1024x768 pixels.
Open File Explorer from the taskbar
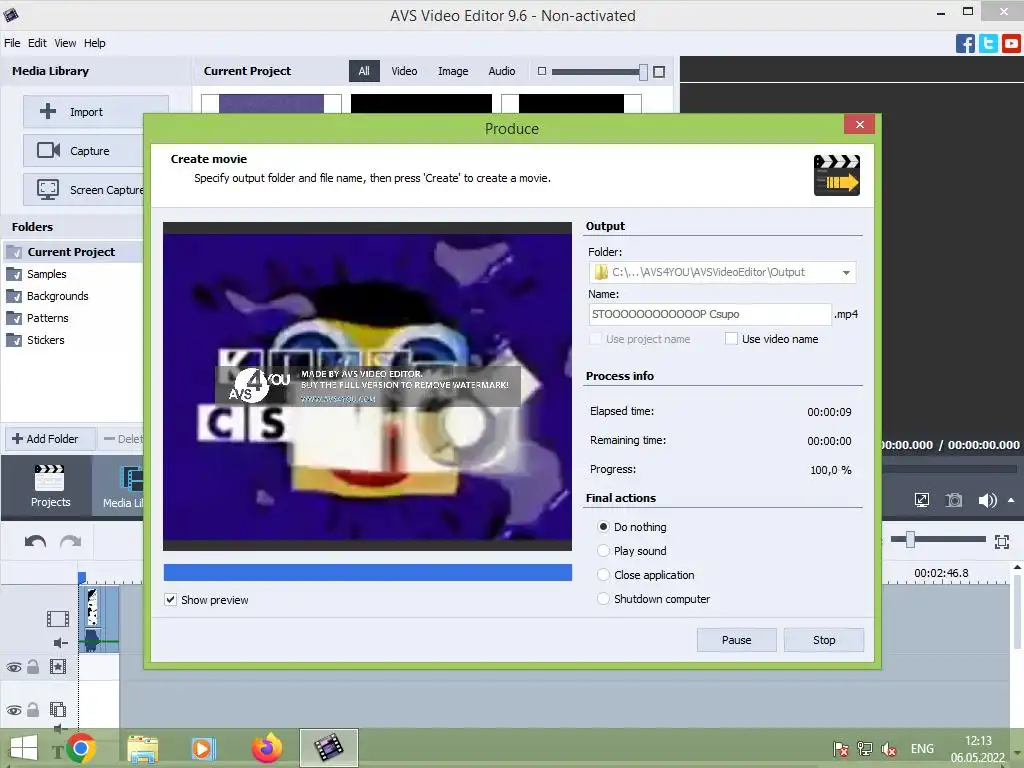[x=142, y=748]
